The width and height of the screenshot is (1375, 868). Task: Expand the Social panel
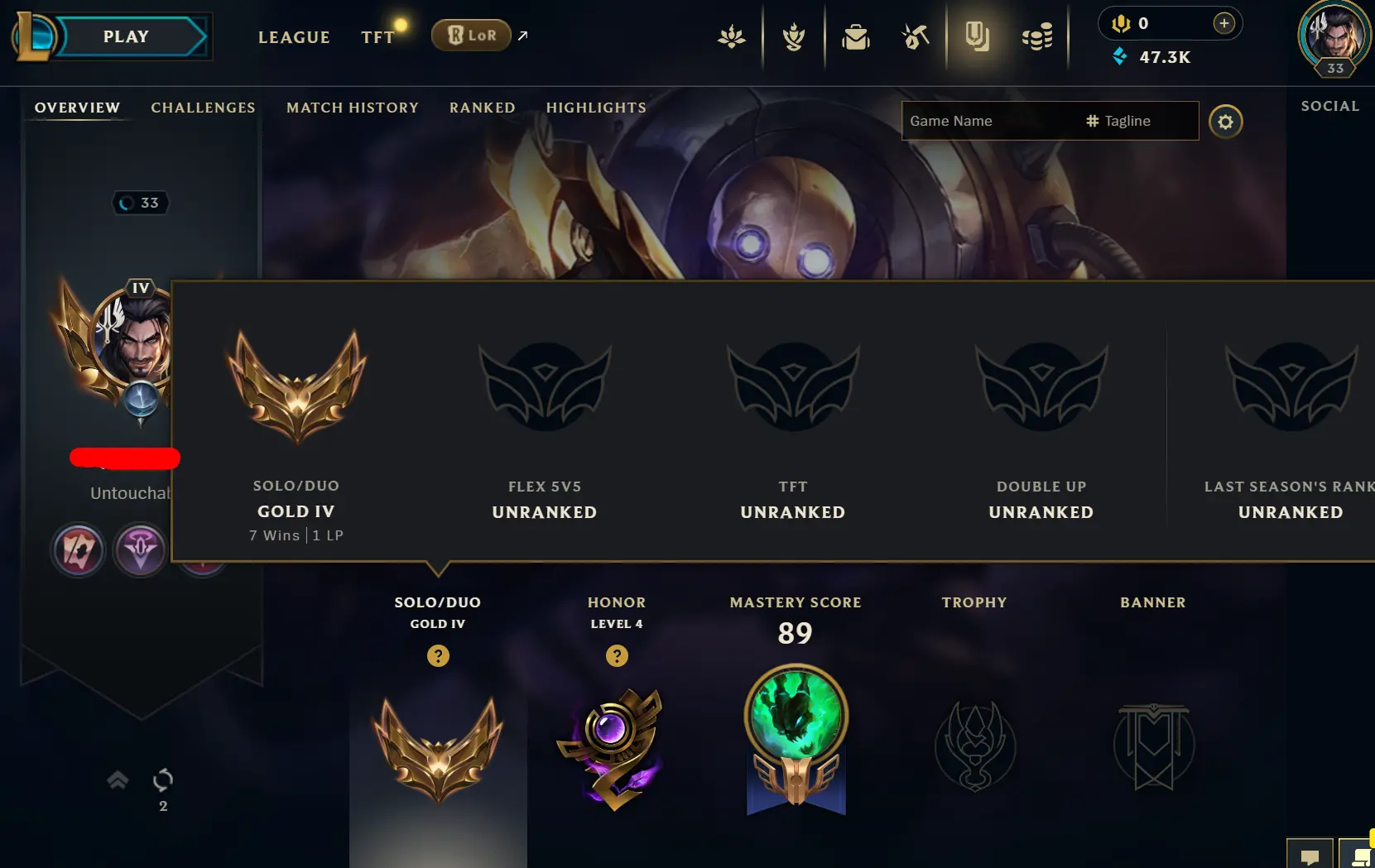coord(1329,106)
